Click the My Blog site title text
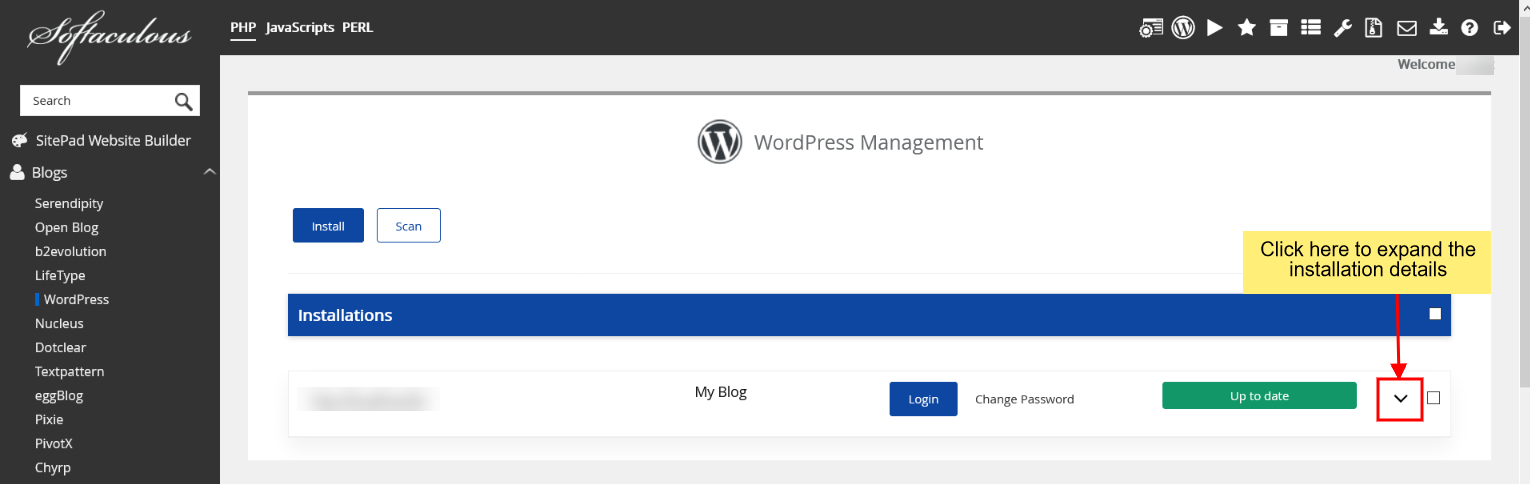Viewport: 1530px width, 484px height. click(x=721, y=392)
